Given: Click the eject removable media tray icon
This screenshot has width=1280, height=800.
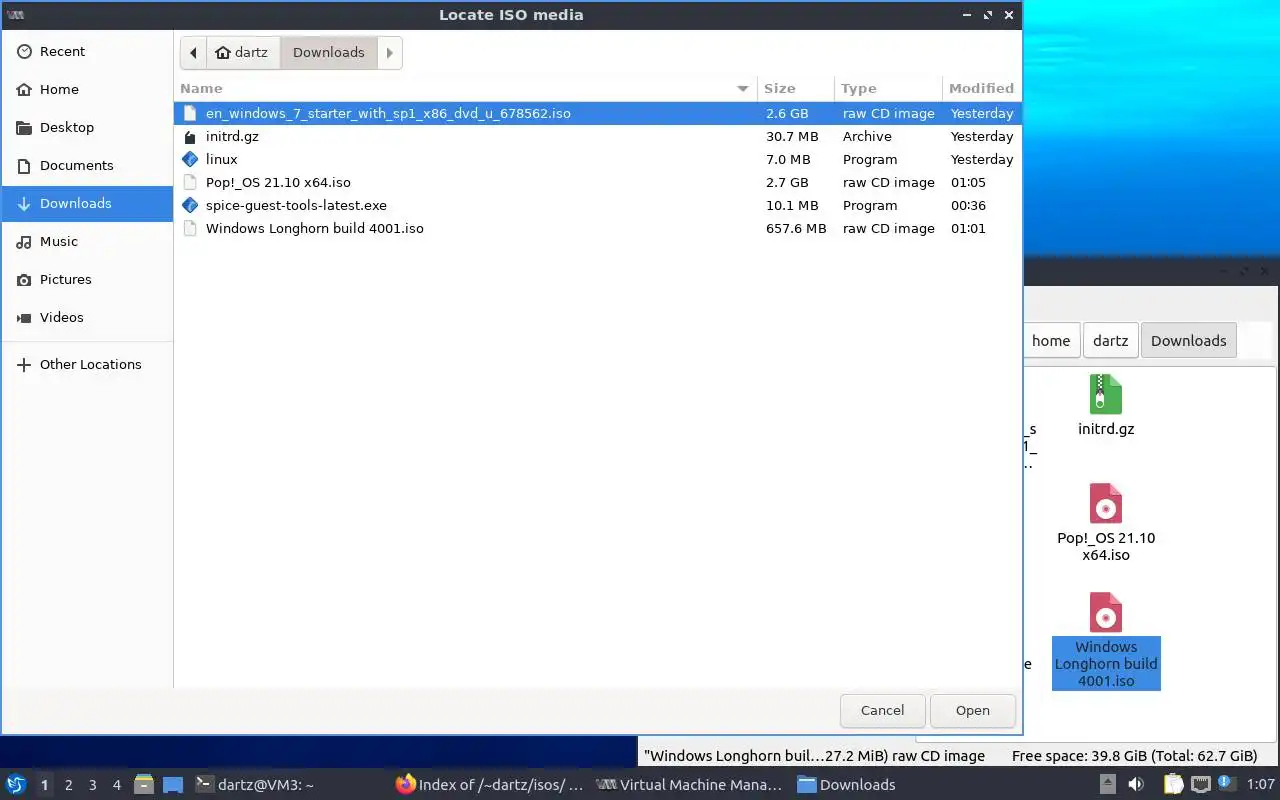Looking at the screenshot, I should [x=1108, y=785].
